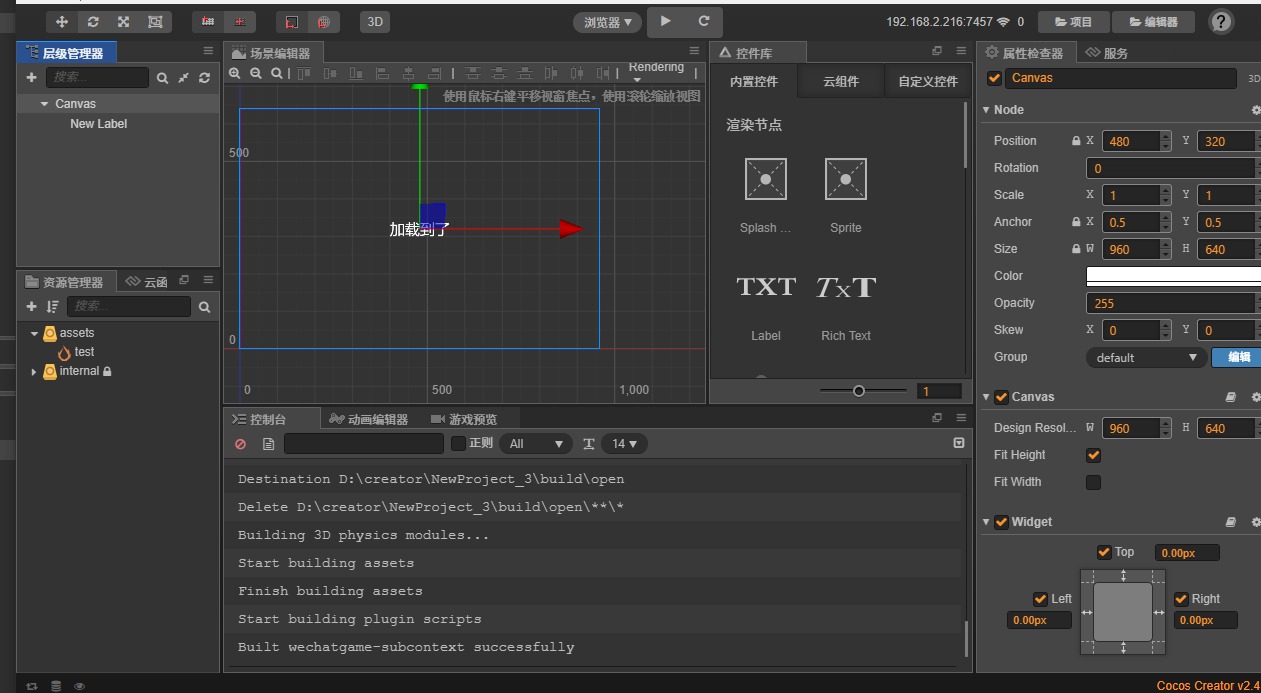
Task: Collapse the Canvas node in hierarchy
Action: [44, 104]
